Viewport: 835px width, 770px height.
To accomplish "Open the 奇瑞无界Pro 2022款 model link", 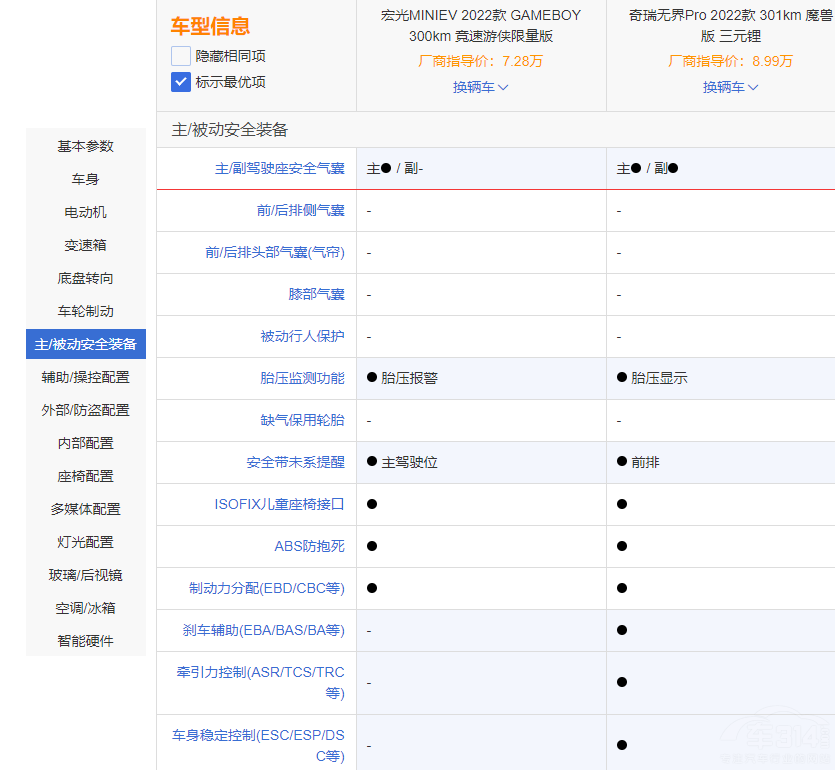I will 730,25.
